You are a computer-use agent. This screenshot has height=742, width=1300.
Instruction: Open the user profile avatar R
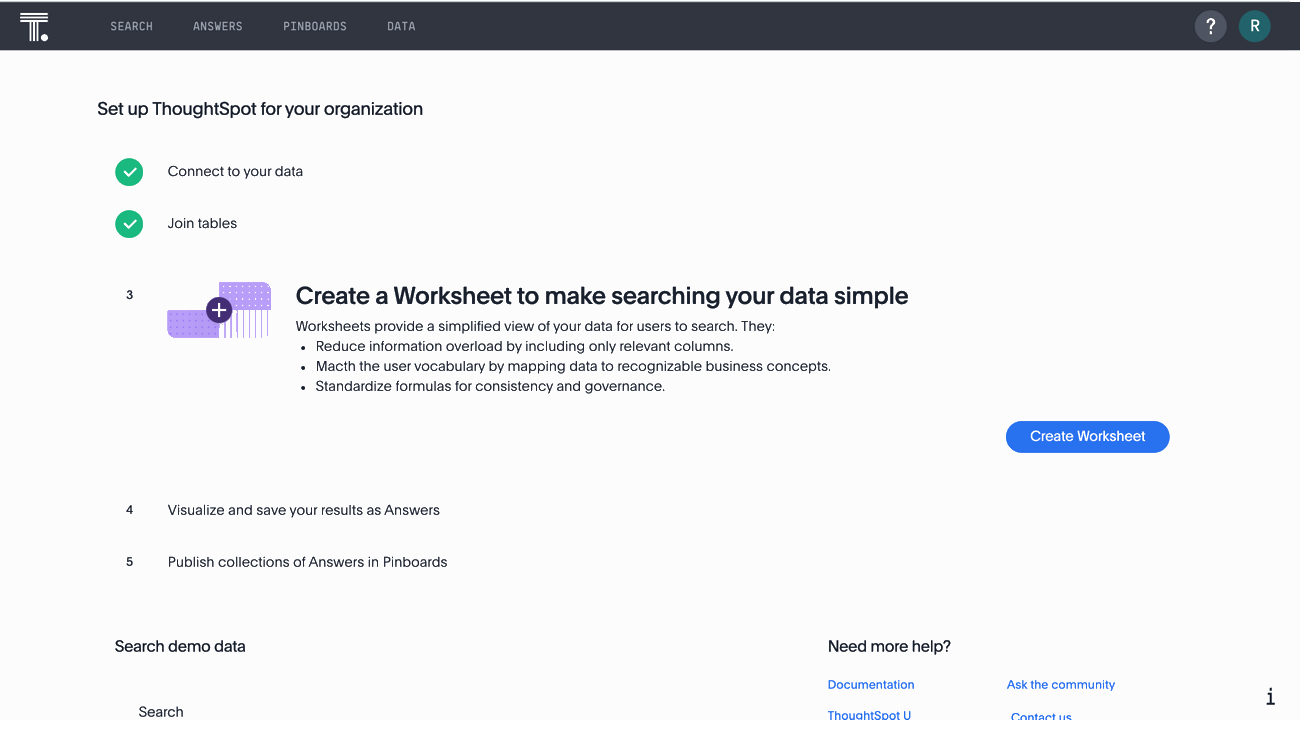pos(1254,27)
